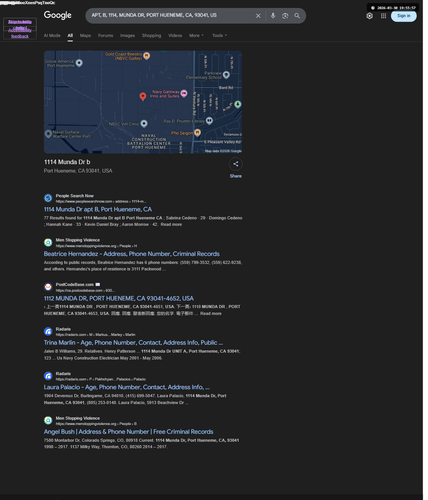
Task: Expand the More search filters dropdown
Action: (x=196, y=35)
